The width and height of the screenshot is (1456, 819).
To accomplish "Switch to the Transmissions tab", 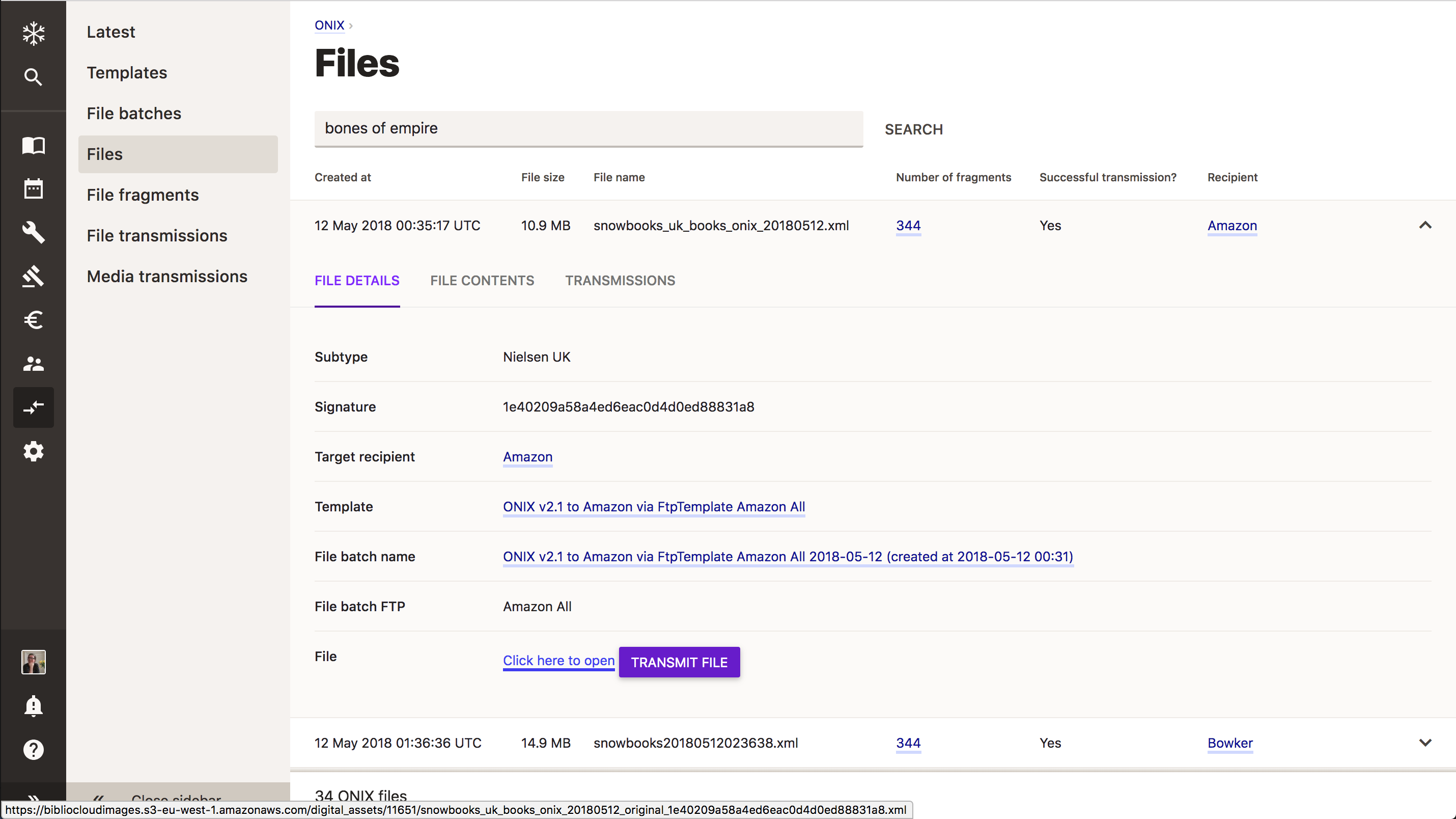I will pos(620,281).
